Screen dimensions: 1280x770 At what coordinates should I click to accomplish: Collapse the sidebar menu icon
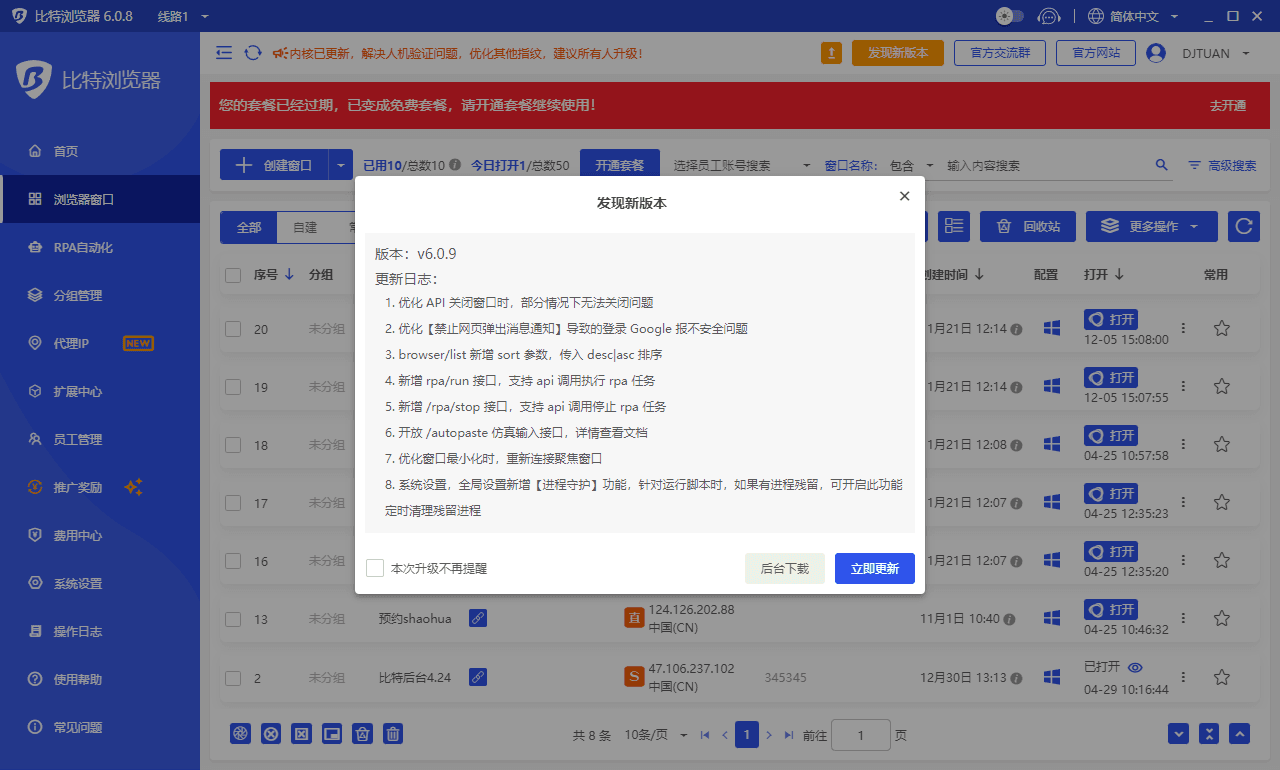click(224, 52)
